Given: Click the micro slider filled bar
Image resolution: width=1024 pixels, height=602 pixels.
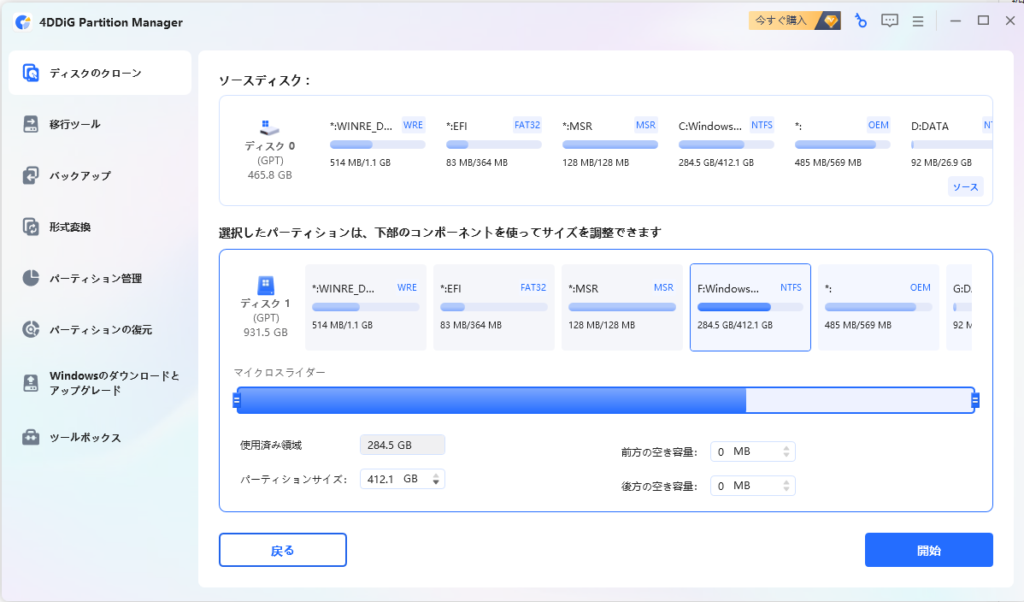Looking at the screenshot, I should tap(493, 400).
